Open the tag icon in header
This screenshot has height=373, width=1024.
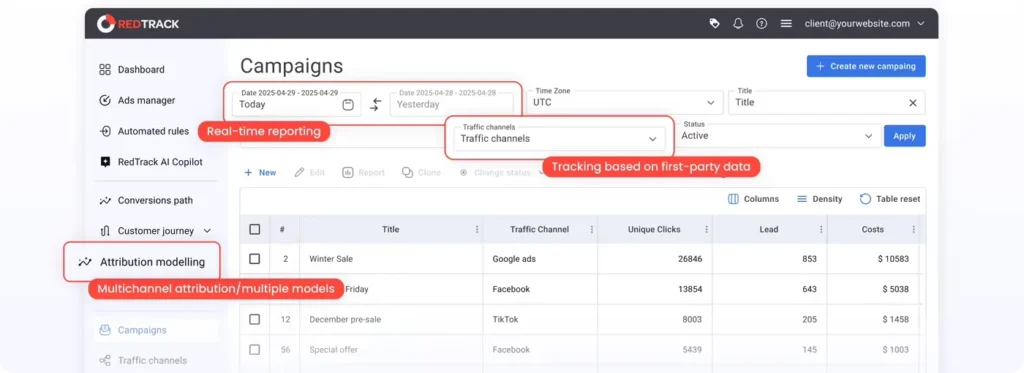point(714,24)
